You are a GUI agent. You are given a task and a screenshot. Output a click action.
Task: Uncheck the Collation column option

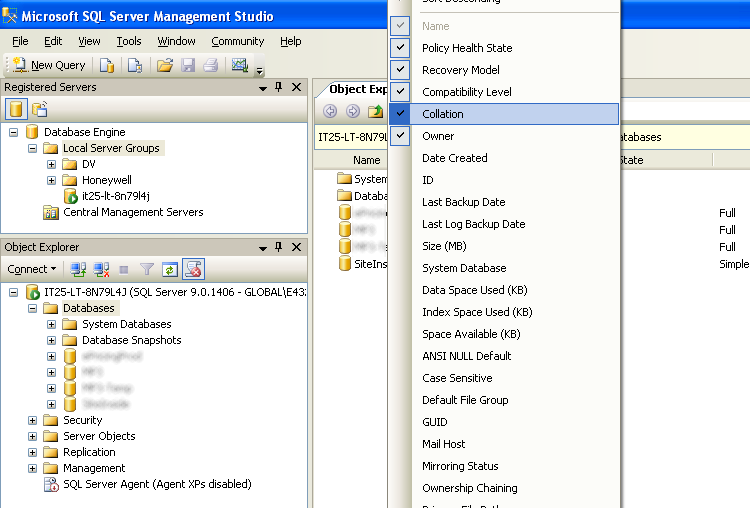pos(504,114)
